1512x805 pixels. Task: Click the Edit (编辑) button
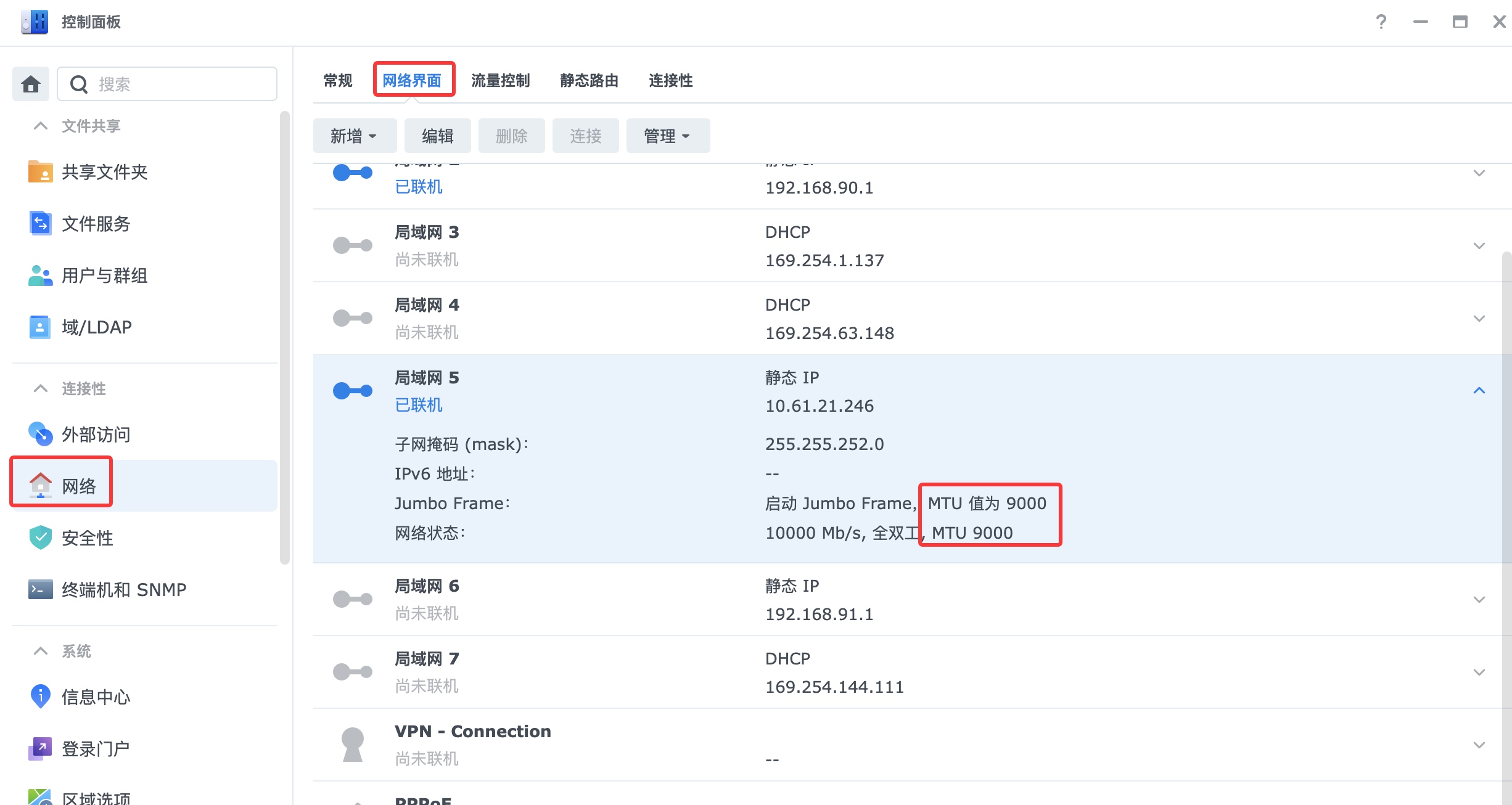pos(437,136)
